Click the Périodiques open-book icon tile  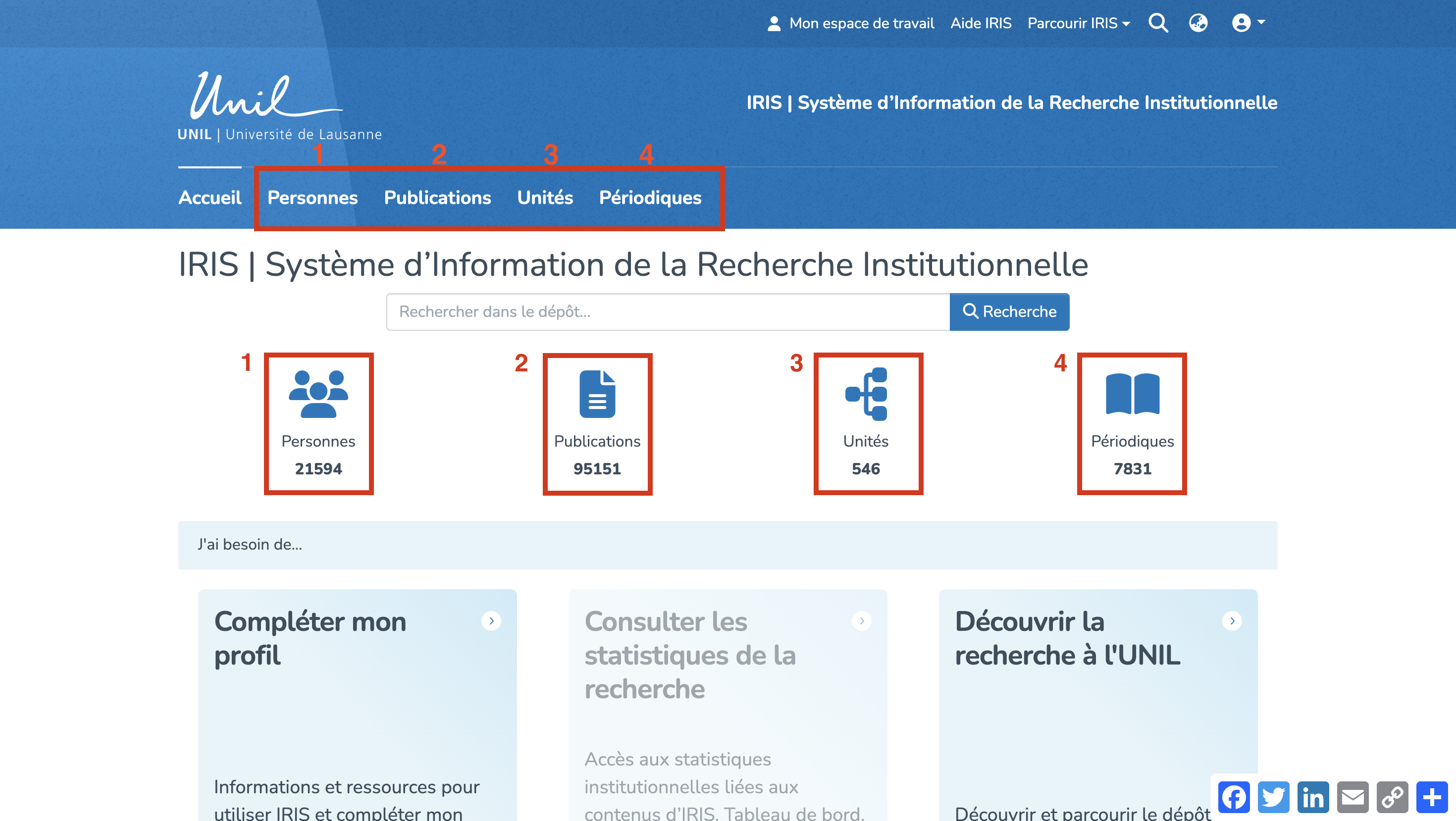click(x=1132, y=394)
